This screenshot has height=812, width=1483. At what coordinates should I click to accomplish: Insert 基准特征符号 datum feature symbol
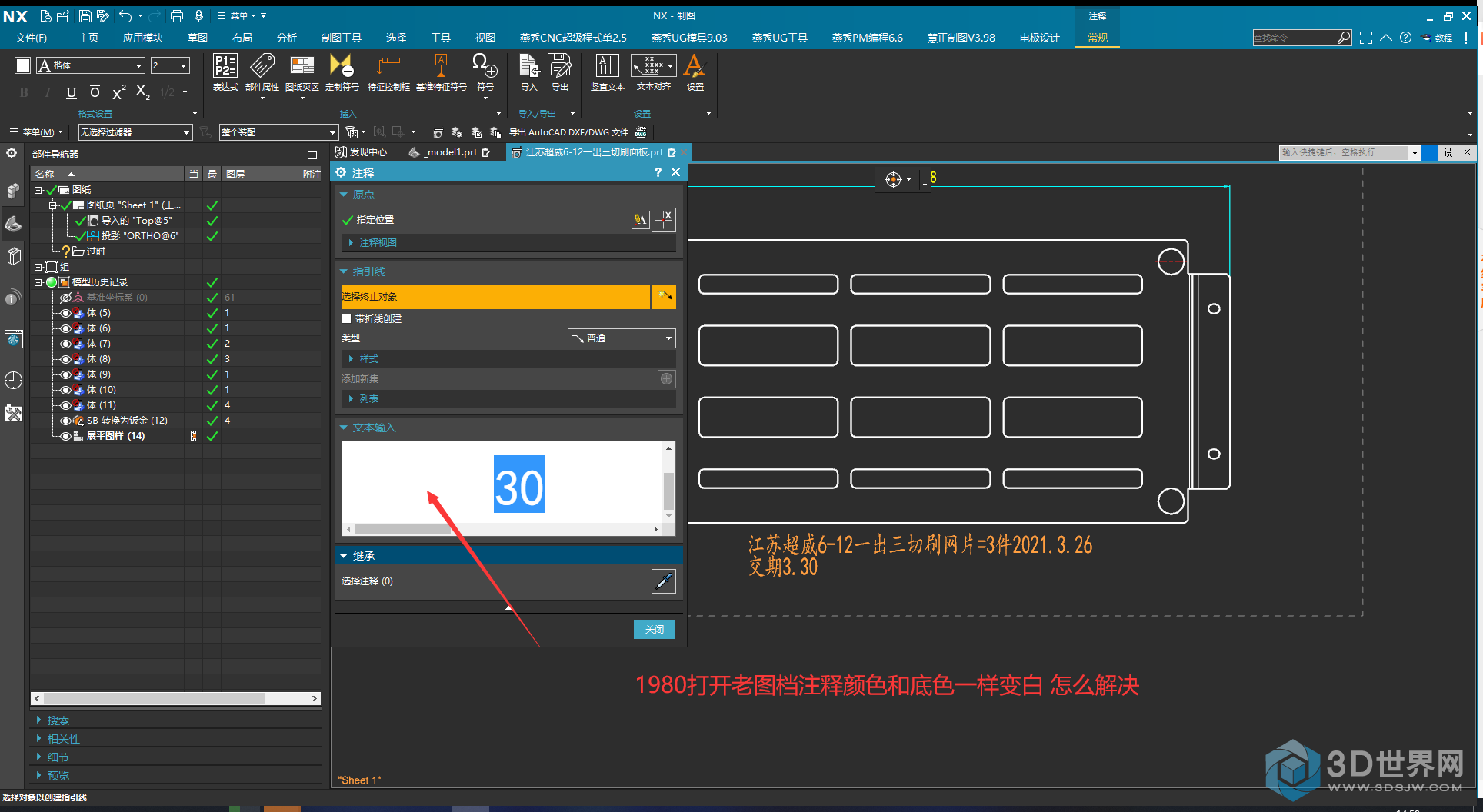click(442, 72)
